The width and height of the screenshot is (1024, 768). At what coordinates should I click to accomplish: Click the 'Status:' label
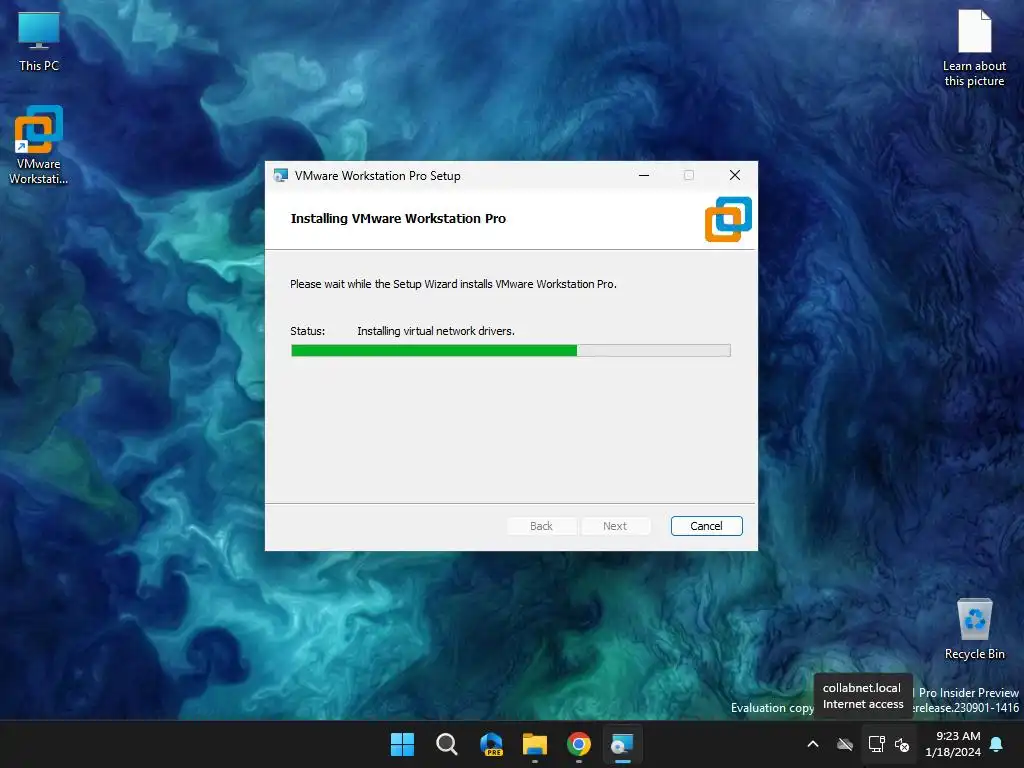pyautogui.click(x=308, y=331)
